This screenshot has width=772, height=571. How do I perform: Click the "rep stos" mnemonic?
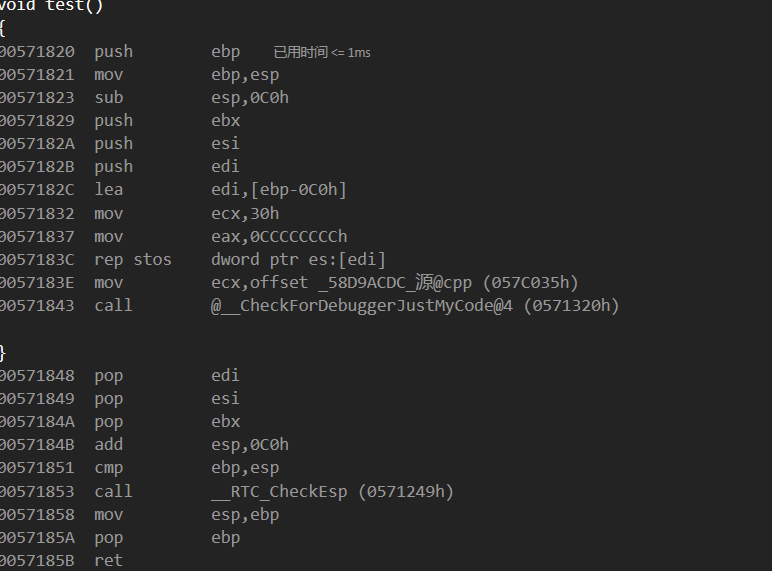[x=133, y=260]
